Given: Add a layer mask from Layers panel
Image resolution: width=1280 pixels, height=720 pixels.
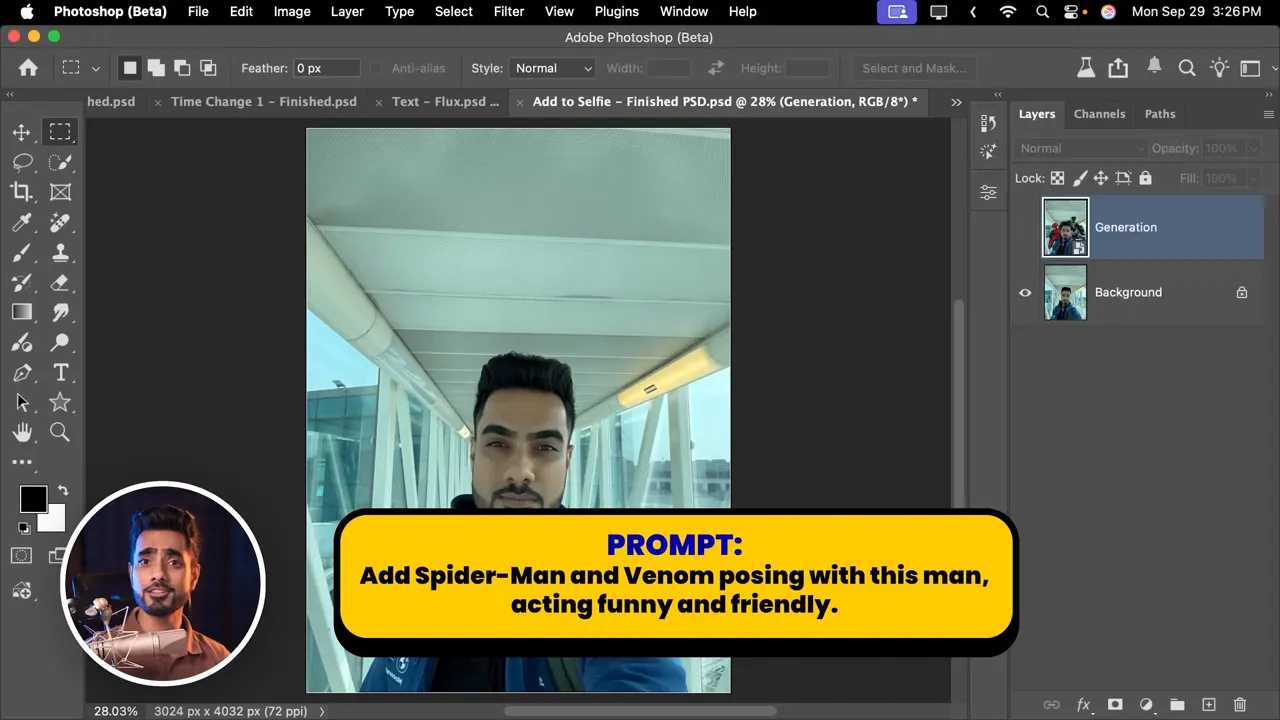Looking at the screenshot, I should [1115, 705].
